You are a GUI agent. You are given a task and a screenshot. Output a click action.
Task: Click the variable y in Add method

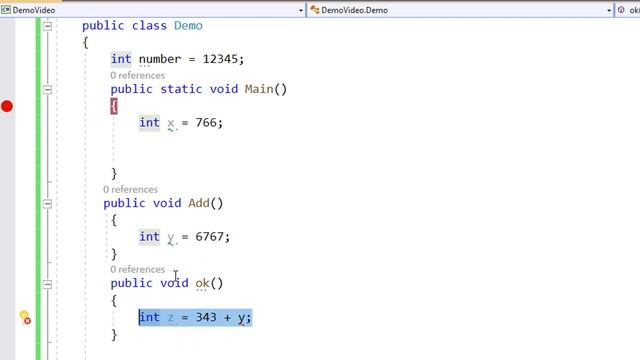171,237
